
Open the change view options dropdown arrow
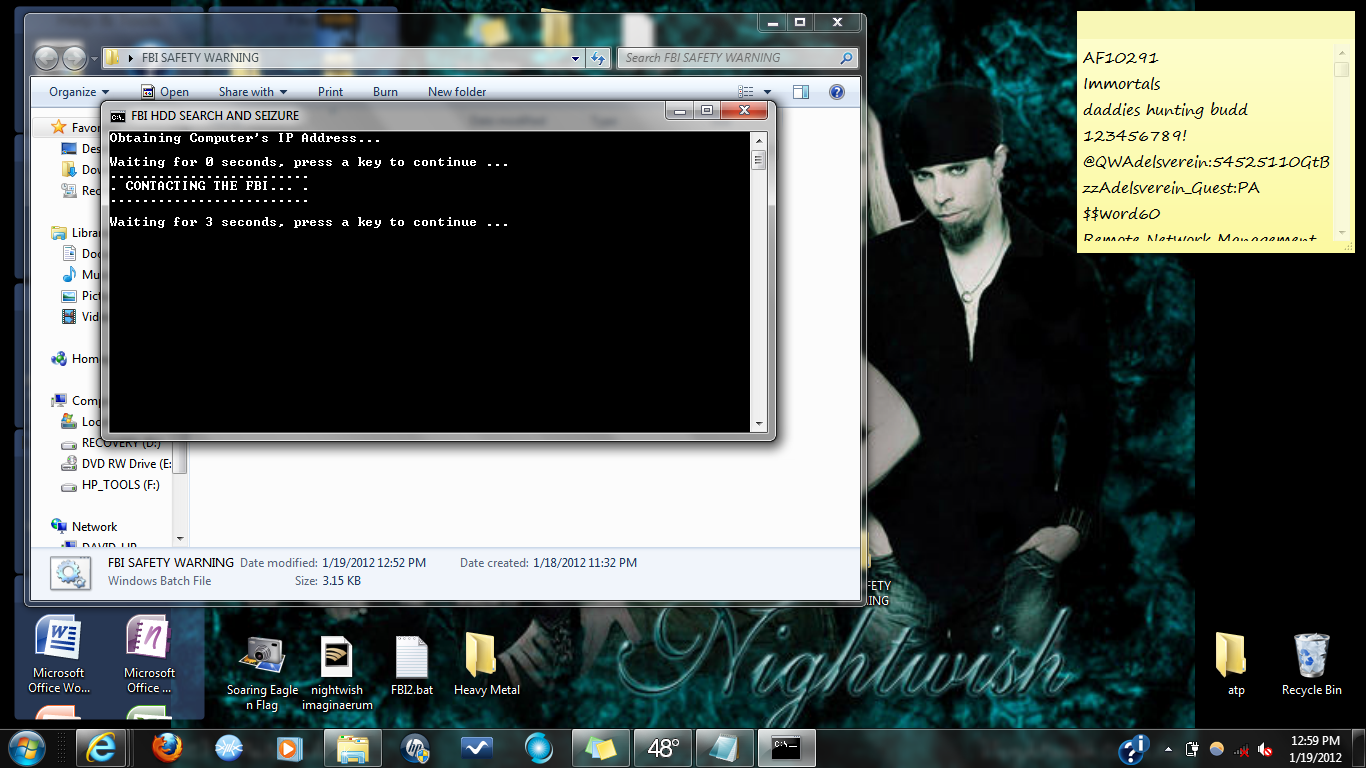[767, 92]
